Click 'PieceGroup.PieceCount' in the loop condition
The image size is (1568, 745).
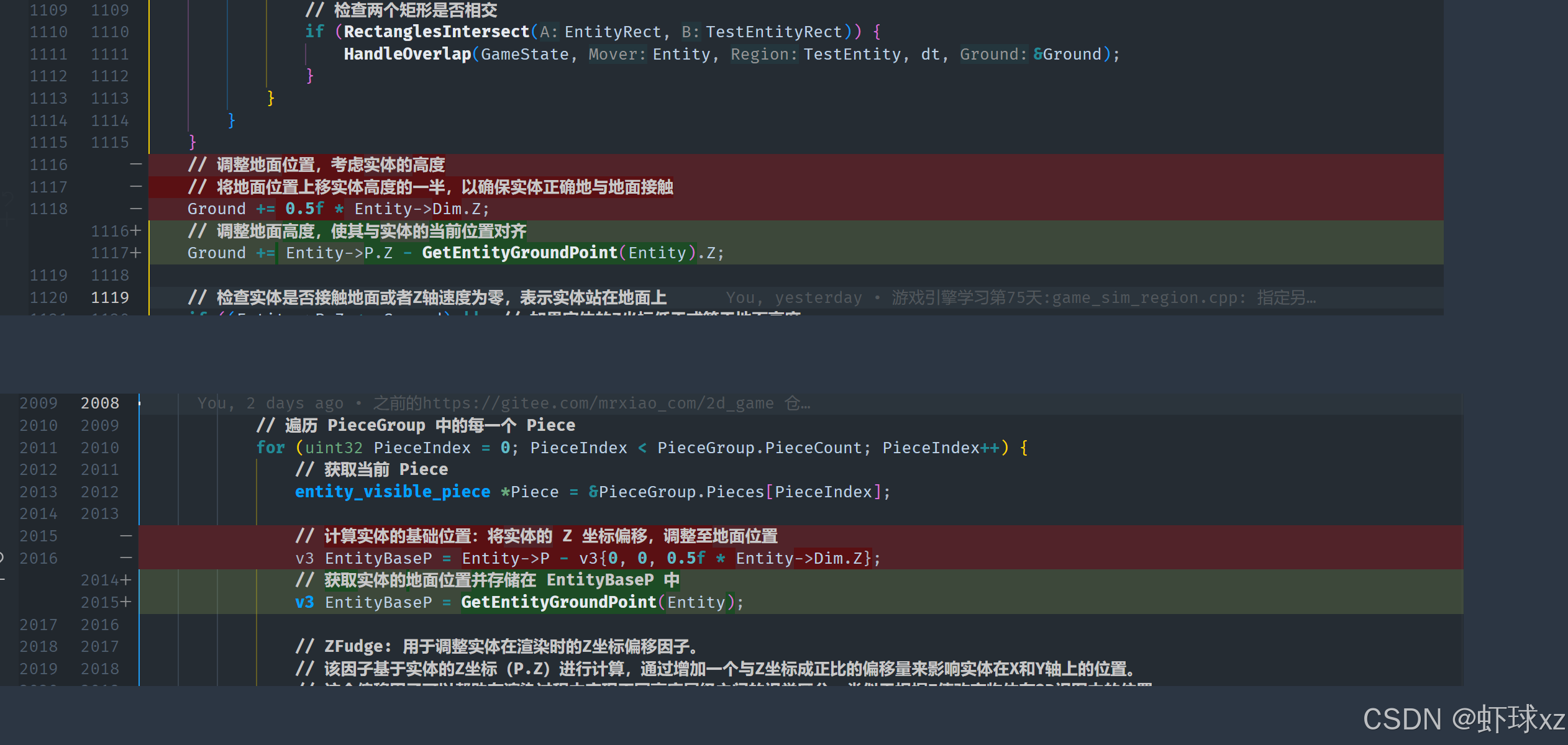[x=759, y=448]
